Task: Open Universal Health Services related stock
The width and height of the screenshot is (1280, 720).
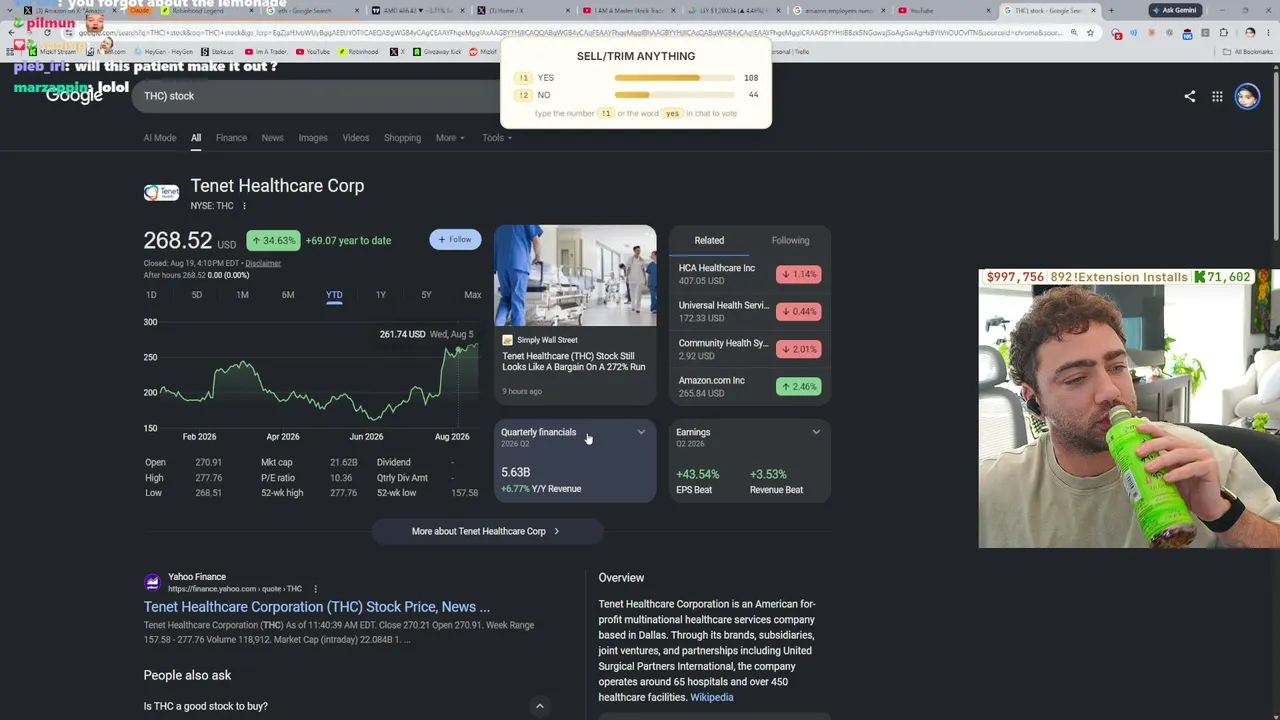Action: [750, 311]
